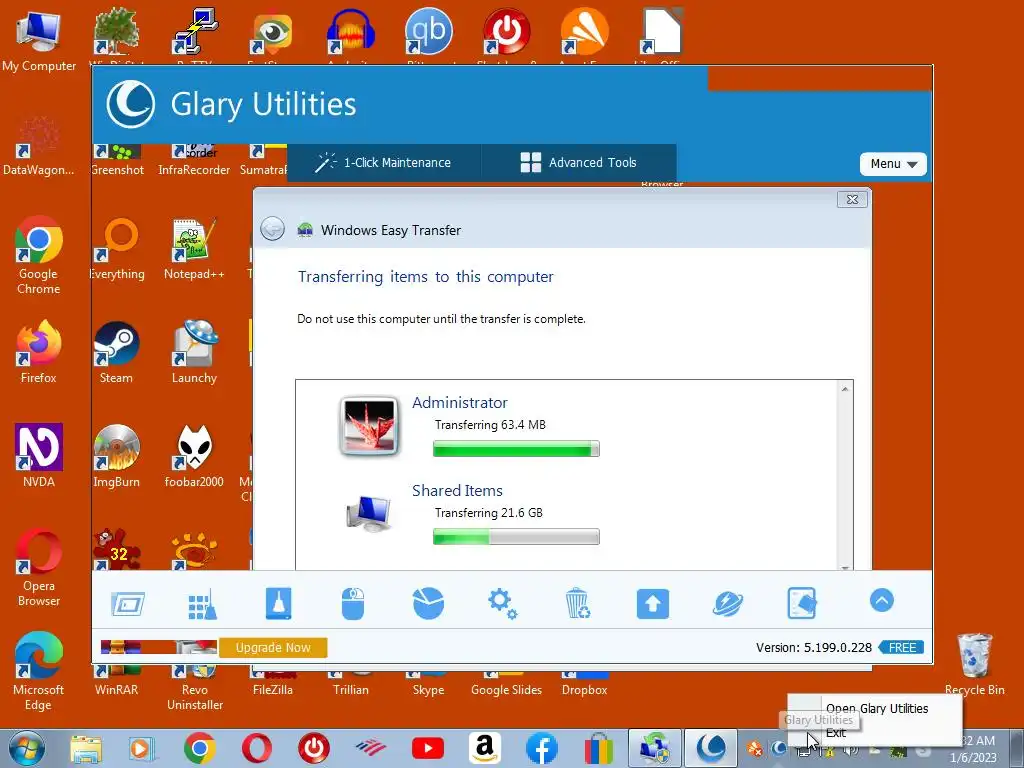The height and width of the screenshot is (768, 1024).
Task: Click the Upgrade Now button
Action: point(273,647)
